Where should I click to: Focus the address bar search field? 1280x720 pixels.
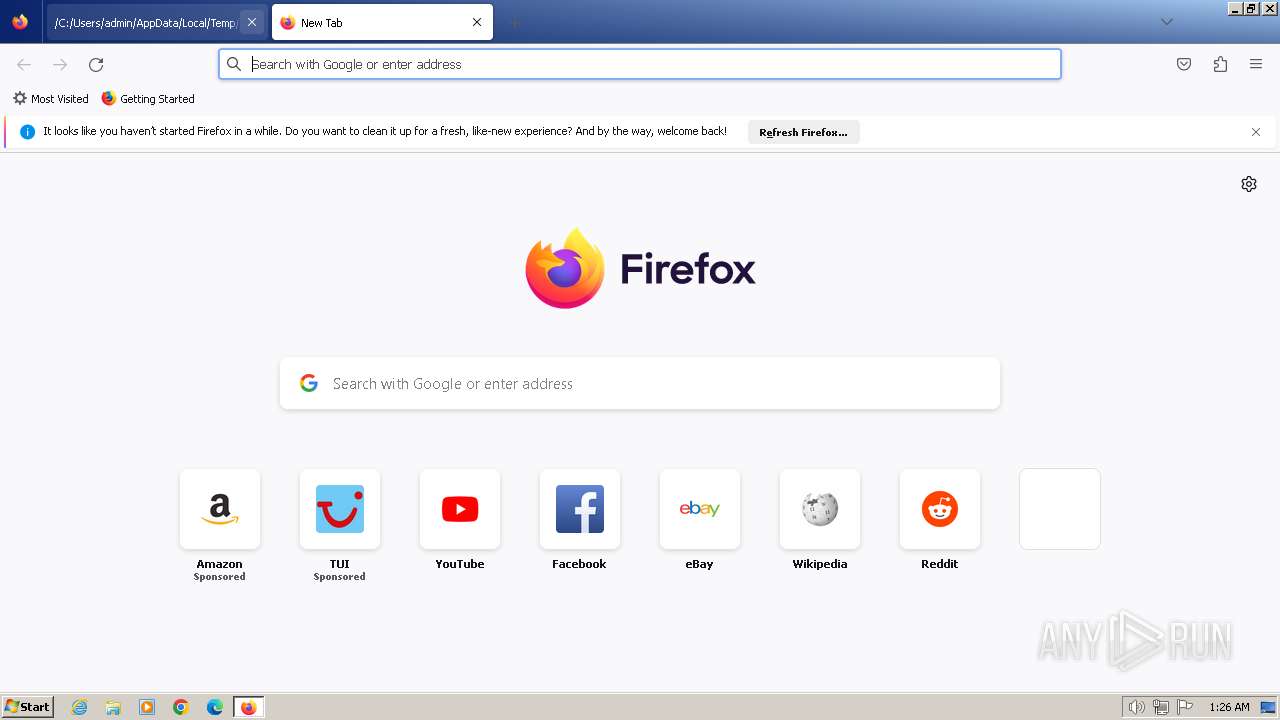pos(640,64)
